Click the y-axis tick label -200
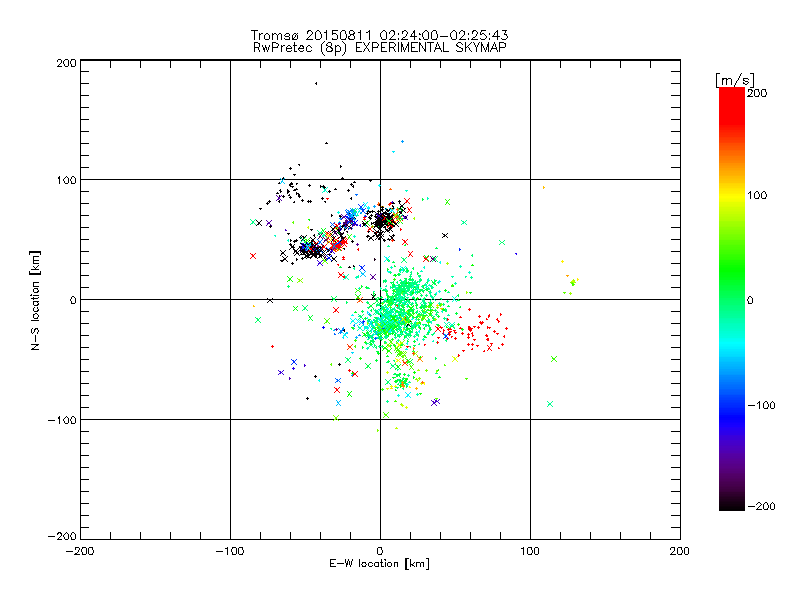This screenshot has height=600, width=800. pos(62,536)
